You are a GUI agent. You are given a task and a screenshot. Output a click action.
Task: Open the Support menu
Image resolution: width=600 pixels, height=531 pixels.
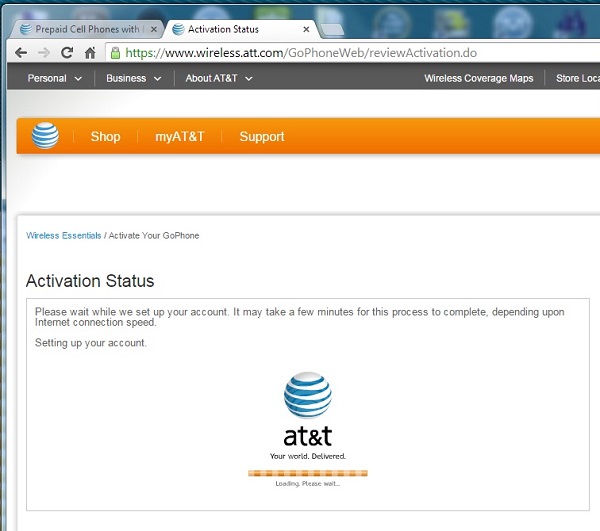click(262, 137)
